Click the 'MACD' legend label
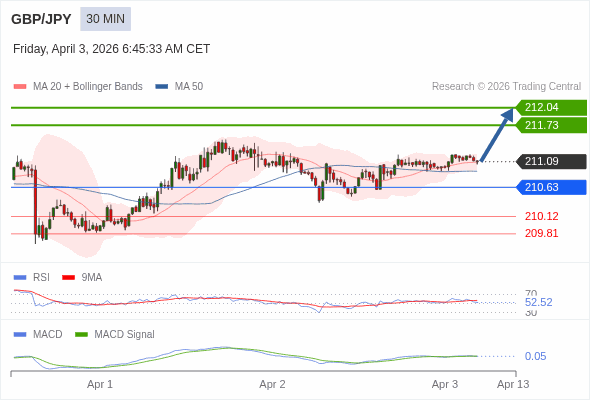 click(x=48, y=335)
